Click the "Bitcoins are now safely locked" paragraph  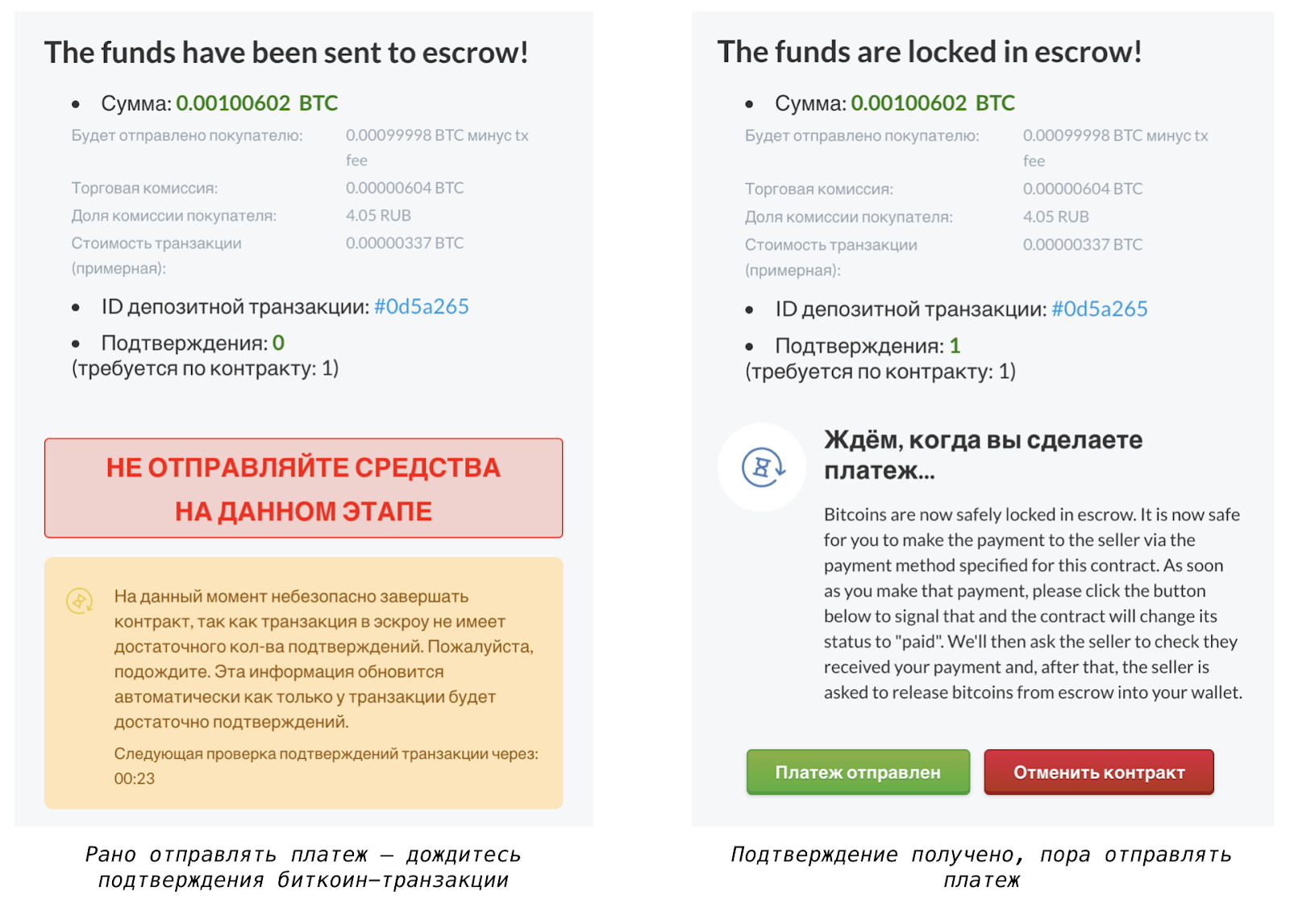[1032, 603]
